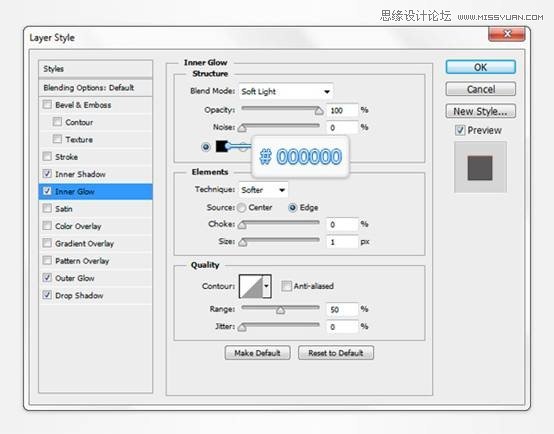Enable the Stroke effect checkbox

pos(47,157)
